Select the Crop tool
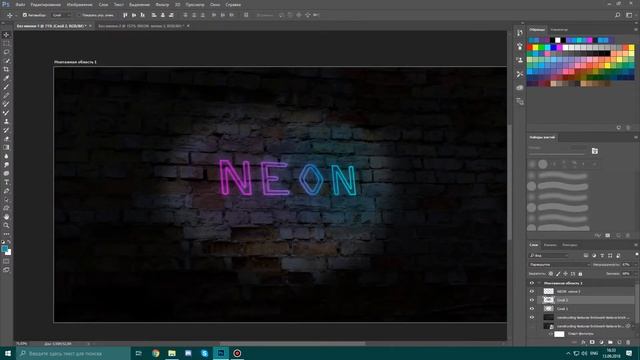Screen dimensions: 640x360 click(x=6, y=69)
